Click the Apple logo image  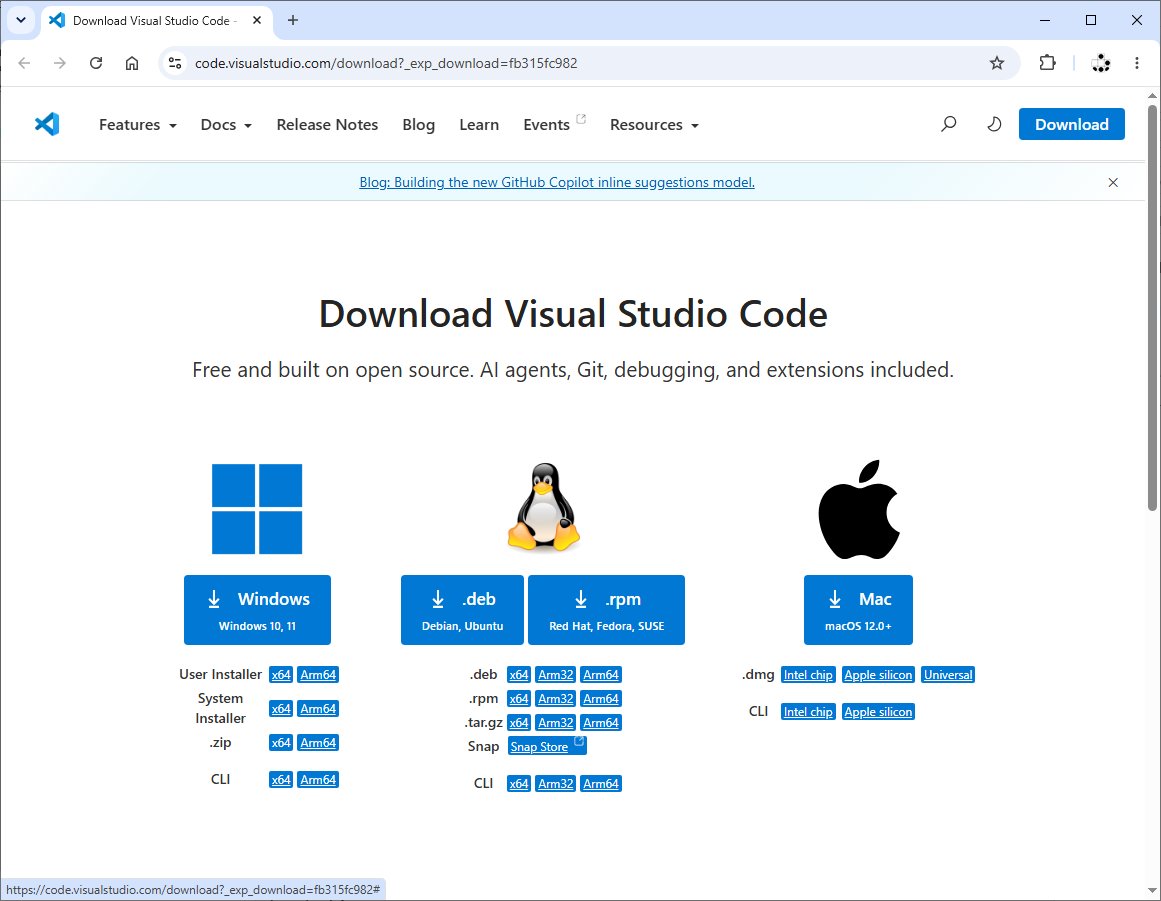[859, 509]
